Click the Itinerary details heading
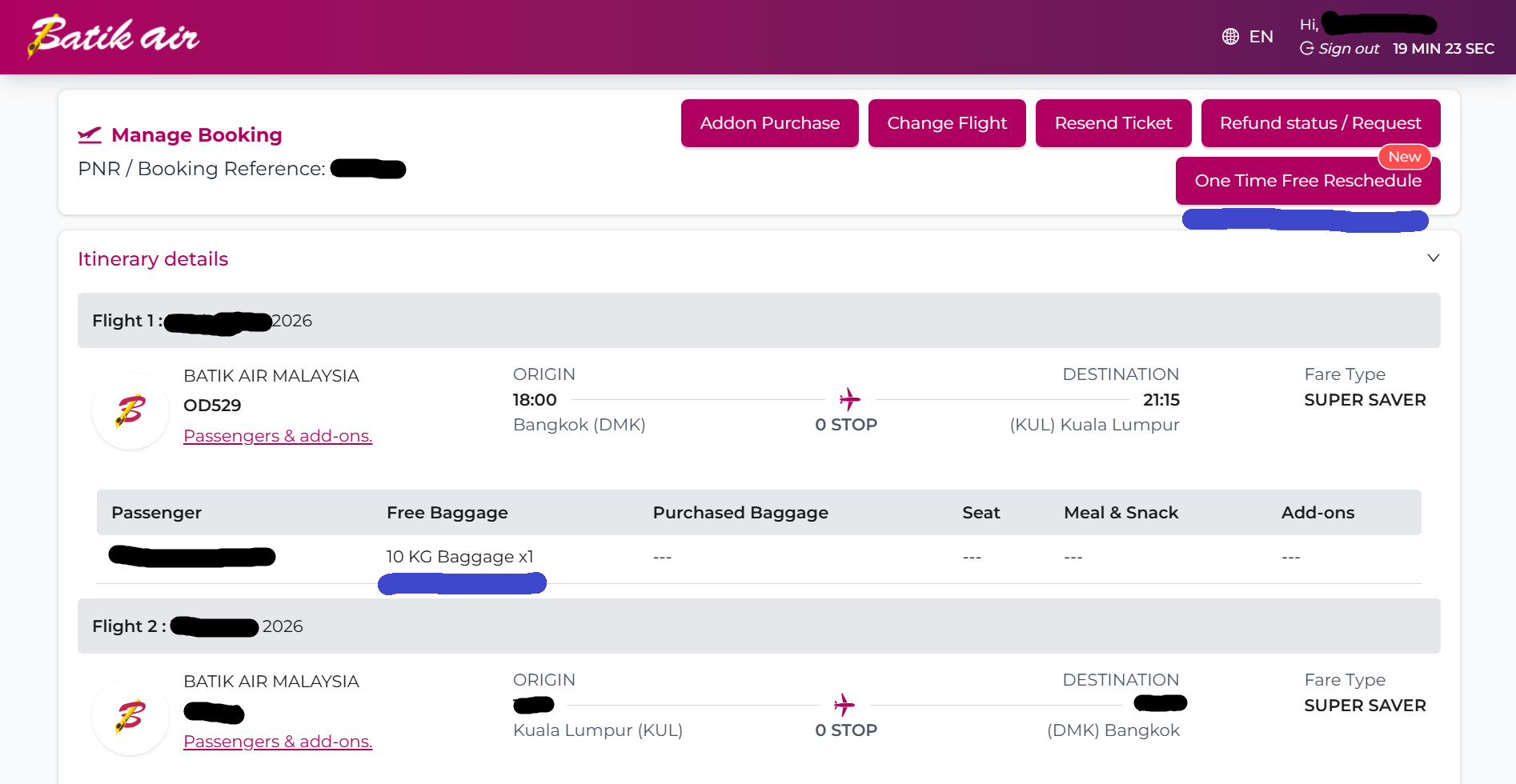This screenshot has width=1516, height=784. coord(153,259)
